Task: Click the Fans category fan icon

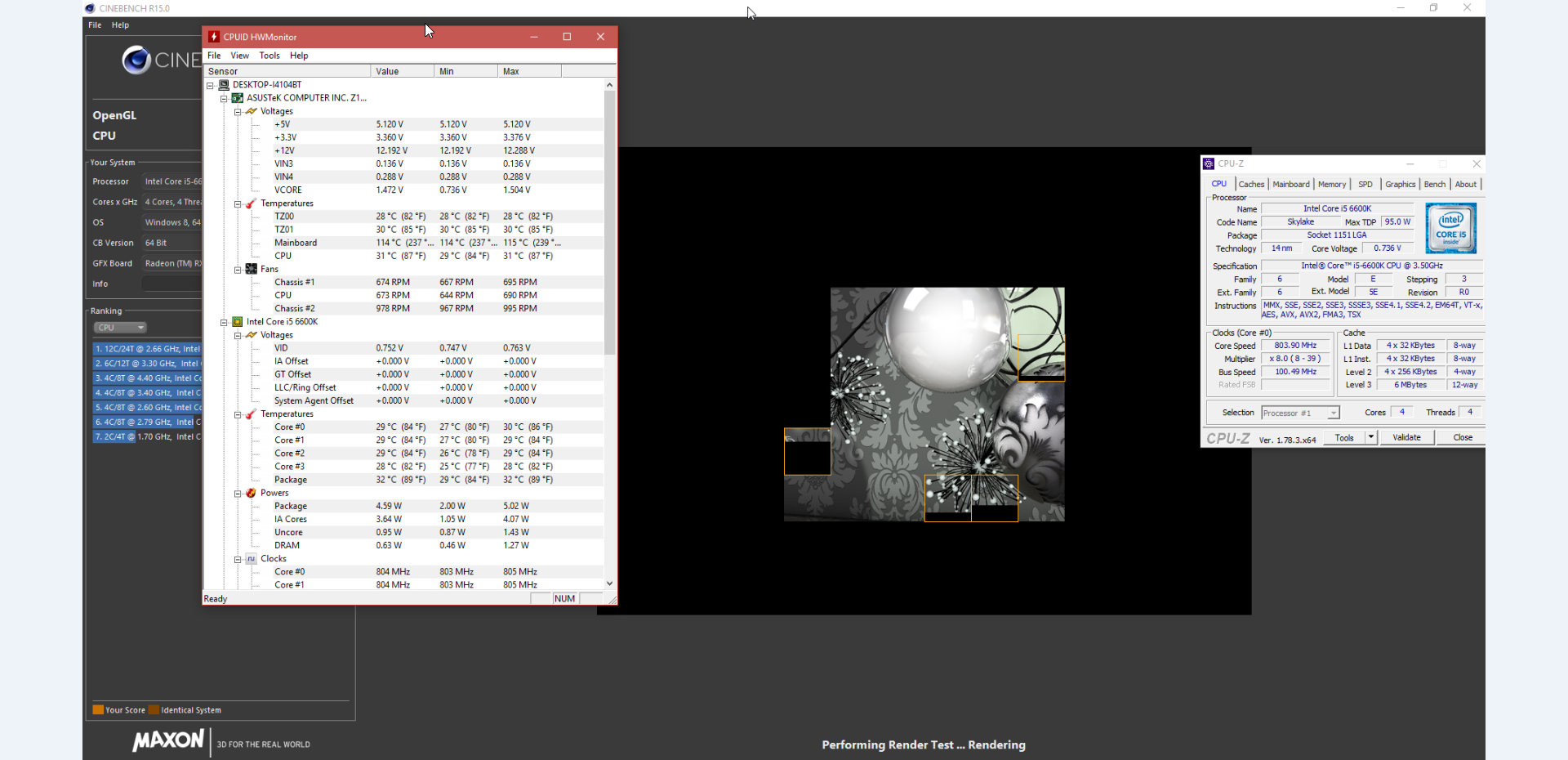Action: click(252, 269)
